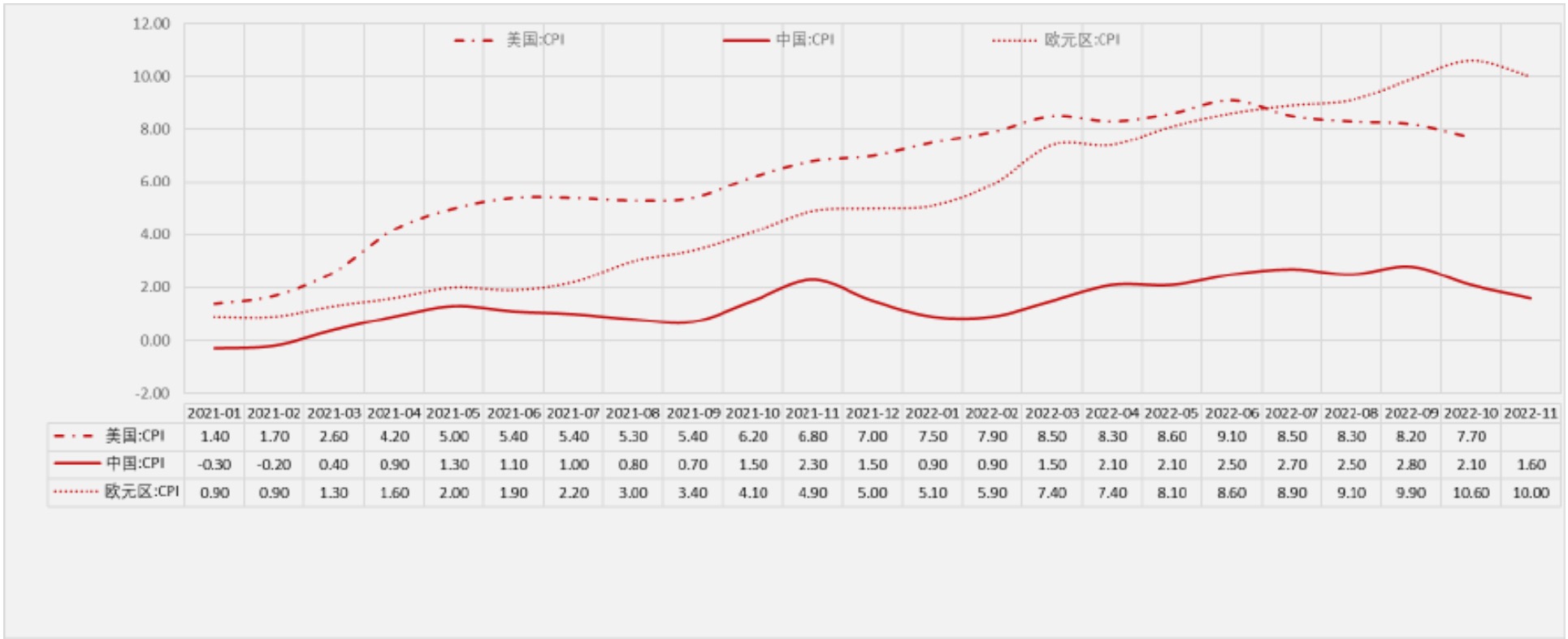Select the 2022-11 column header
Image resolution: width=1568 pixels, height=639 pixels.
[x=1531, y=413]
